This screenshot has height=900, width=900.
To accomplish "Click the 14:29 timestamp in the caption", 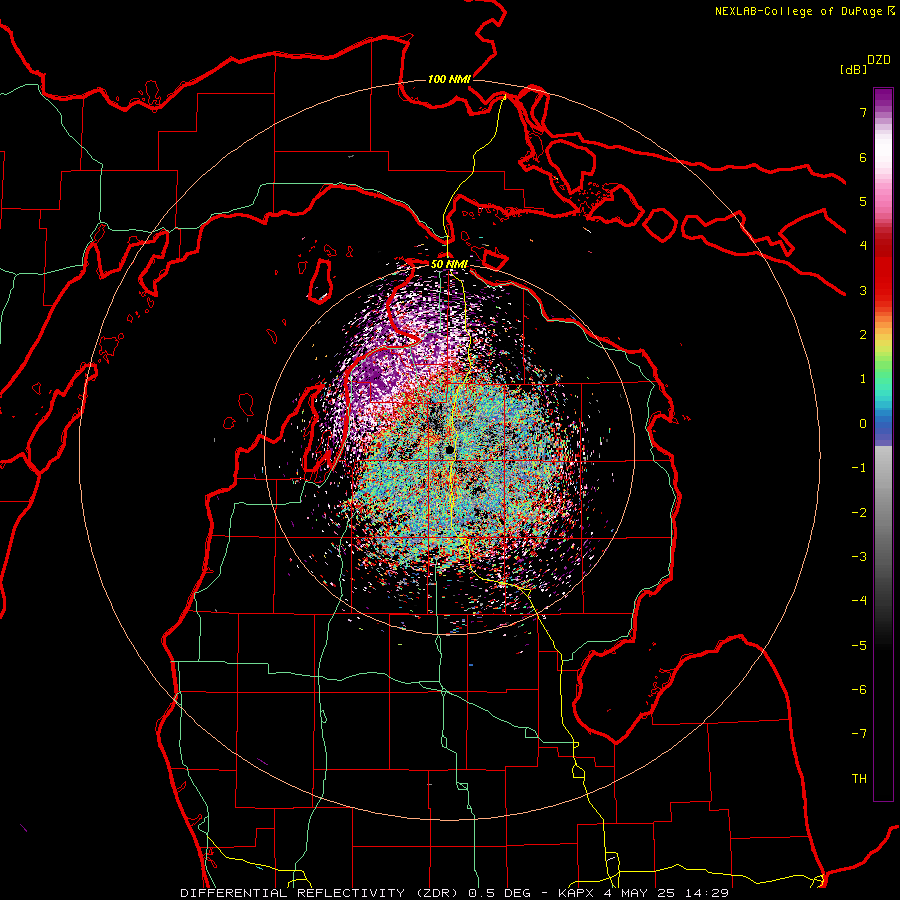I will pos(706,893).
